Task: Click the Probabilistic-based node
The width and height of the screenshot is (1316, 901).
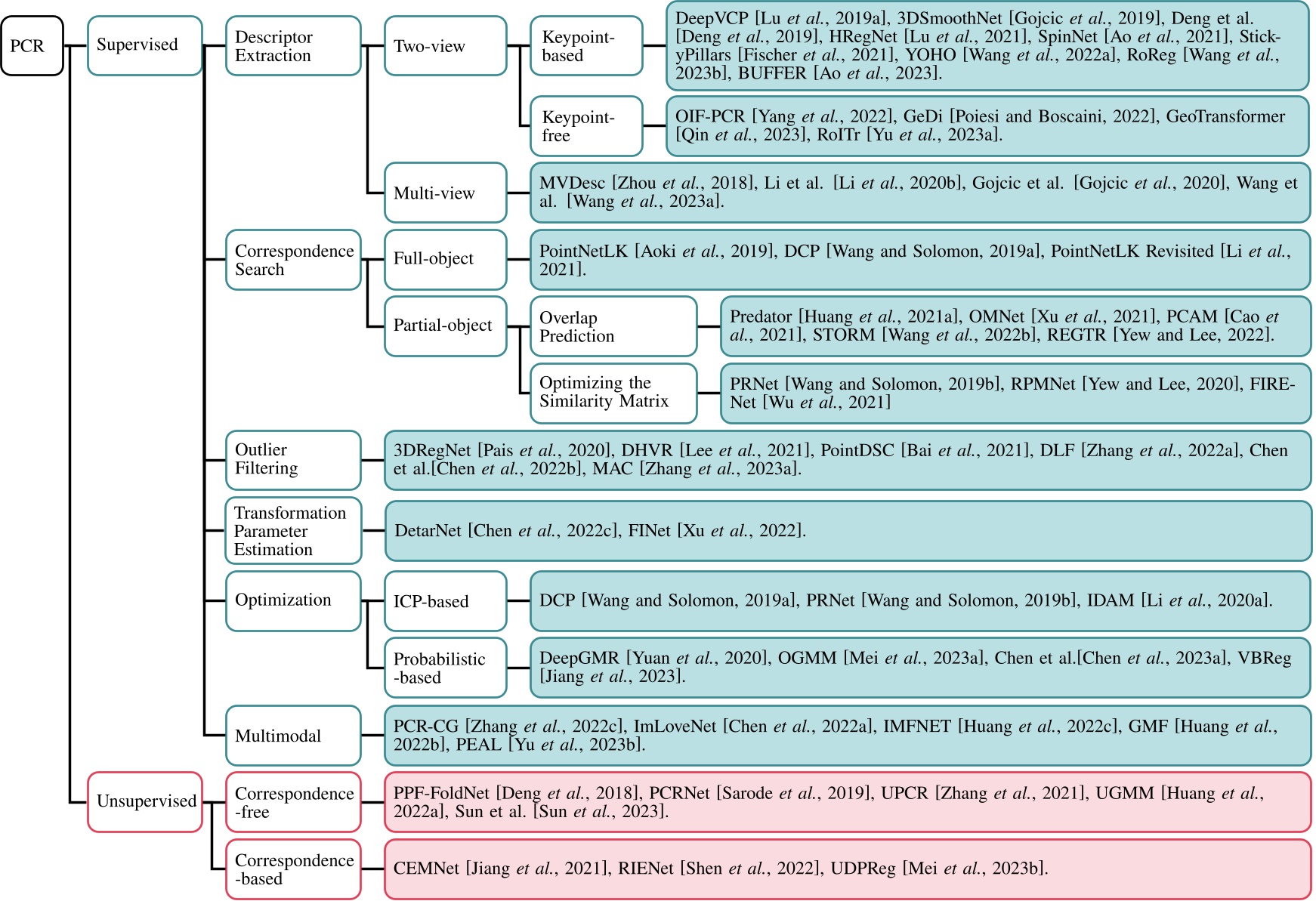Action: coord(445,667)
